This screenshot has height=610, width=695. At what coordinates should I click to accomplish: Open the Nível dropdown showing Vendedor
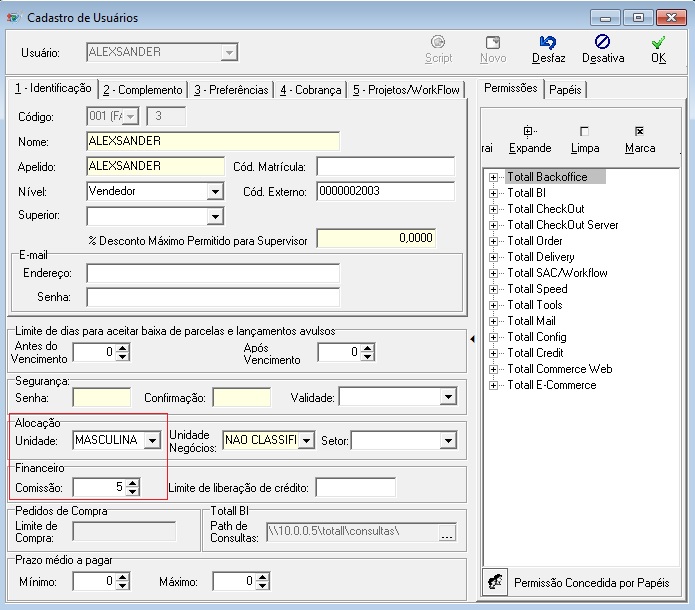click(215, 192)
